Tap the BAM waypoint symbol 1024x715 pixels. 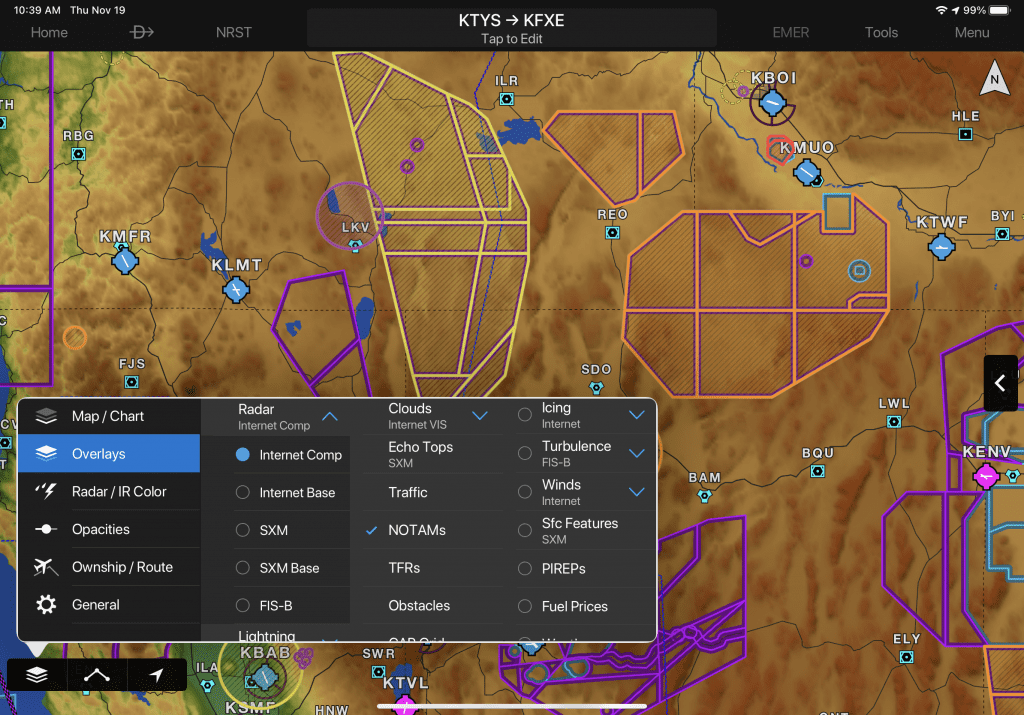tap(704, 496)
